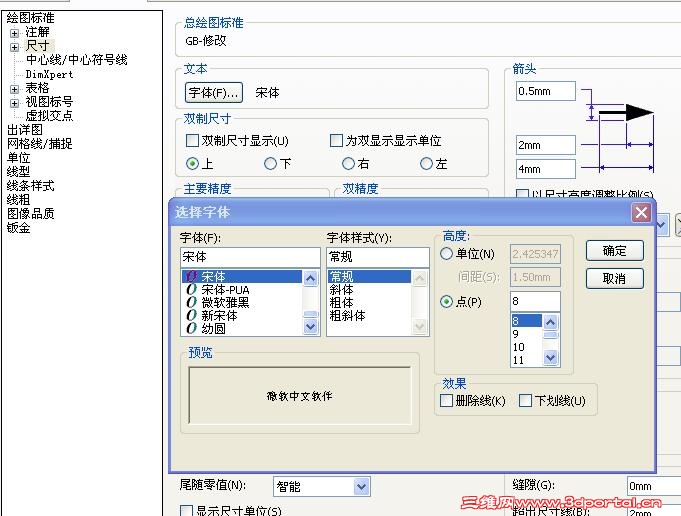Select 粗体 font style
Screen dimensions: 681x516
click(369, 302)
